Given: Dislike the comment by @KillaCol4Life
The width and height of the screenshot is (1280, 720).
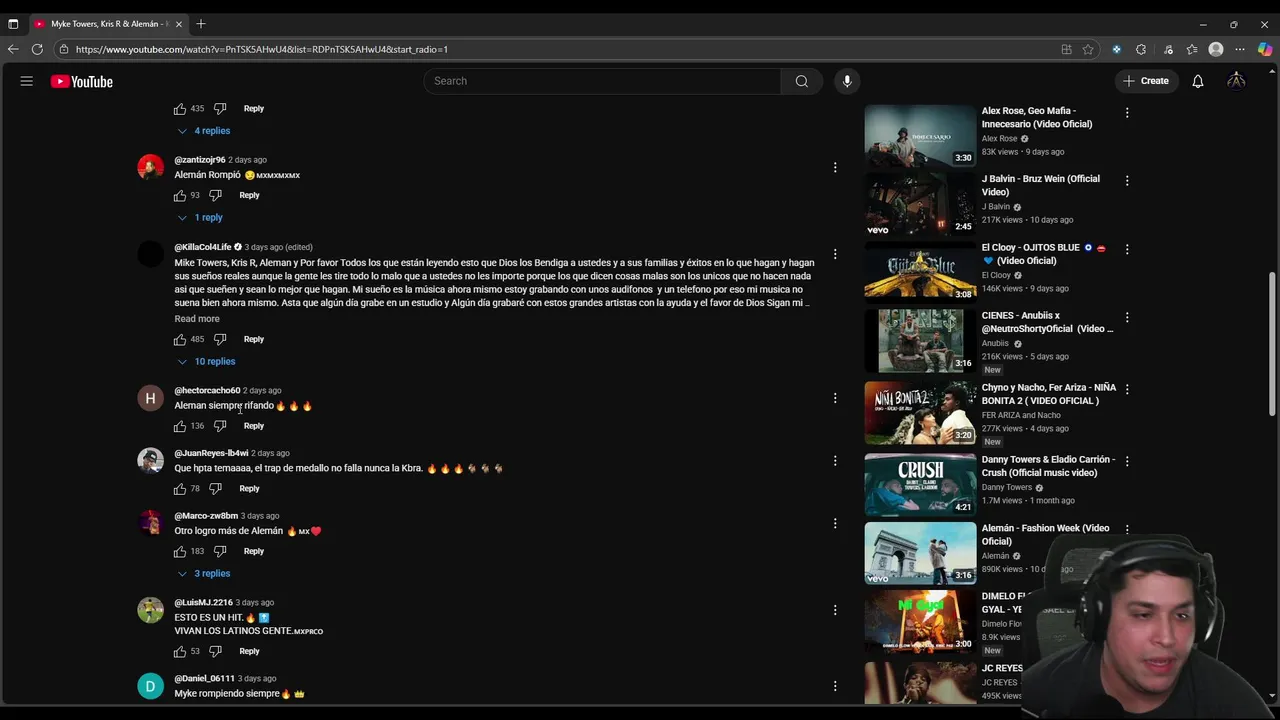Looking at the screenshot, I should pyautogui.click(x=220, y=339).
